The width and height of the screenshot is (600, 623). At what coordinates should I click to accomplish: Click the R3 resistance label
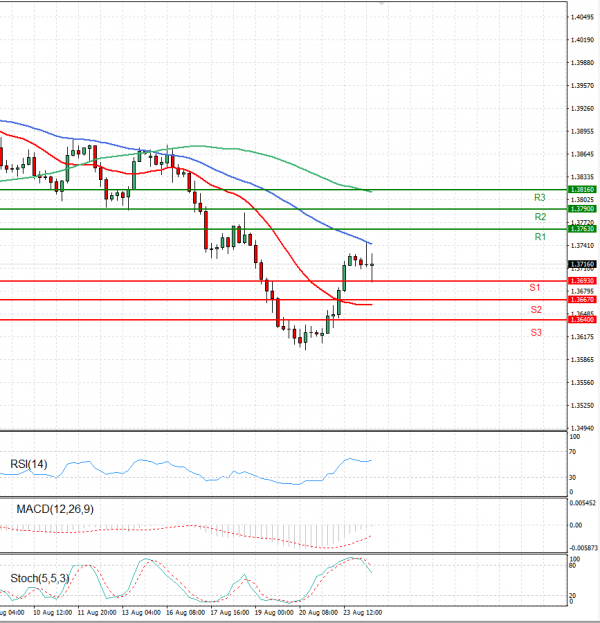[x=540, y=197]
